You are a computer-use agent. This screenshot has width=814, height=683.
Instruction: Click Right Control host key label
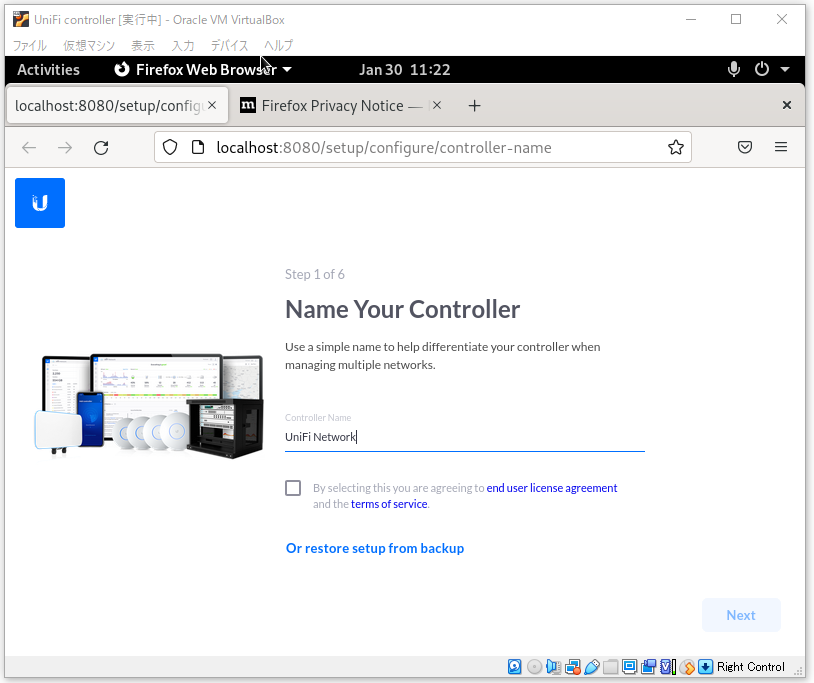pos(751,666)
